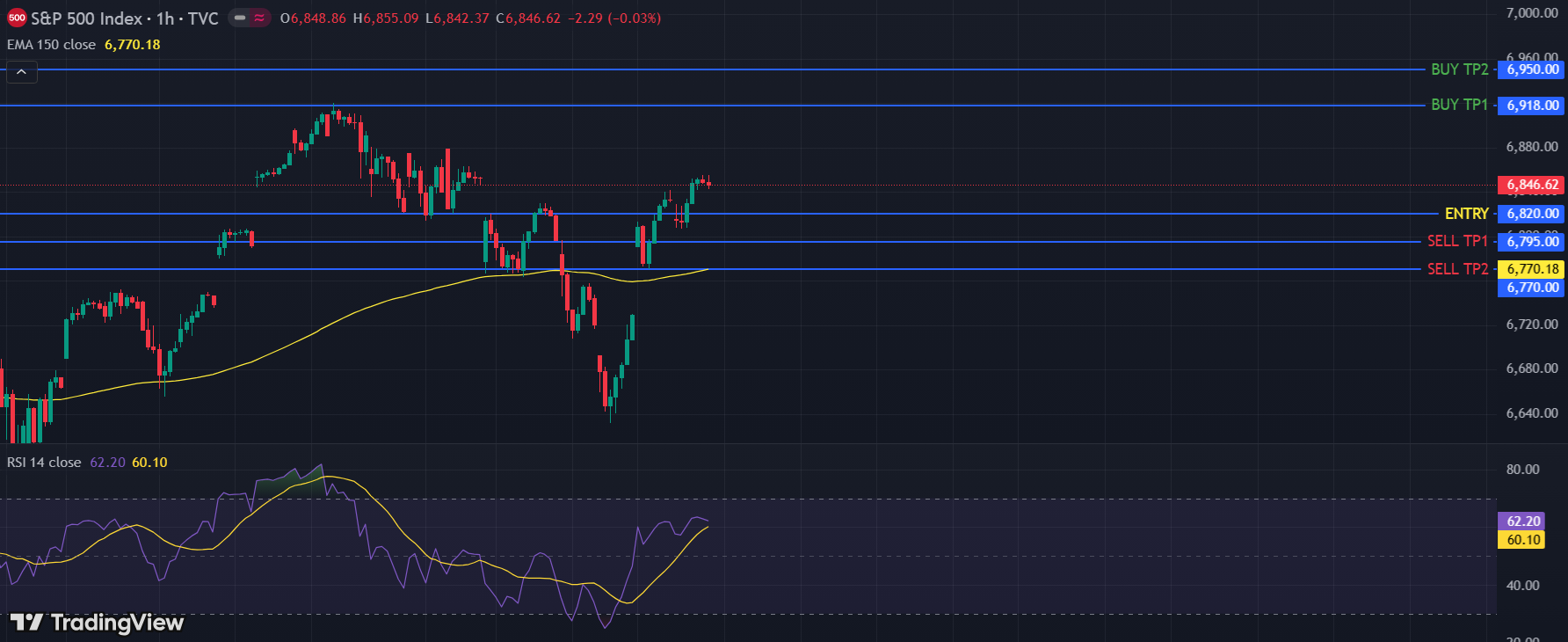Click the BUY TP2 line label
Viewport: 1568px width, 642px height.
1459,69
